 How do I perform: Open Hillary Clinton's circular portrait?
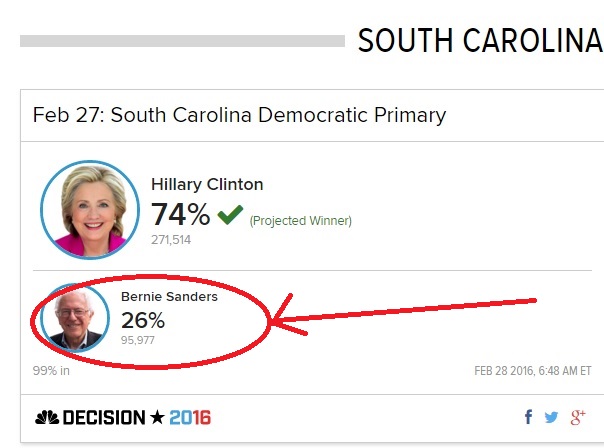tap(90, 210)
